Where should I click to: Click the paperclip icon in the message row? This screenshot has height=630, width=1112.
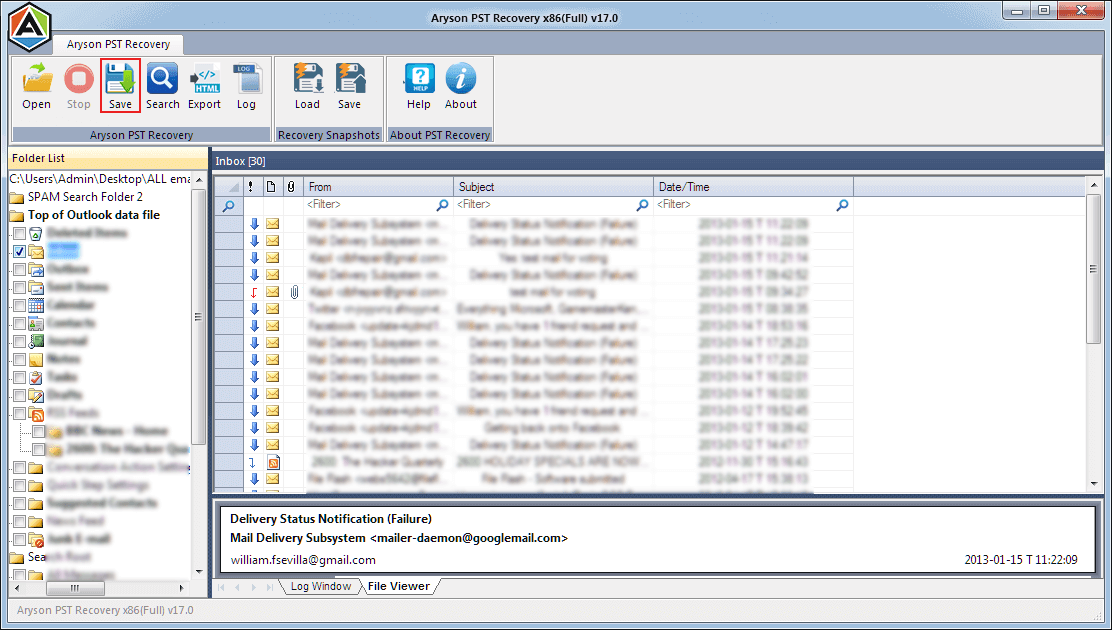coord(294,292)
